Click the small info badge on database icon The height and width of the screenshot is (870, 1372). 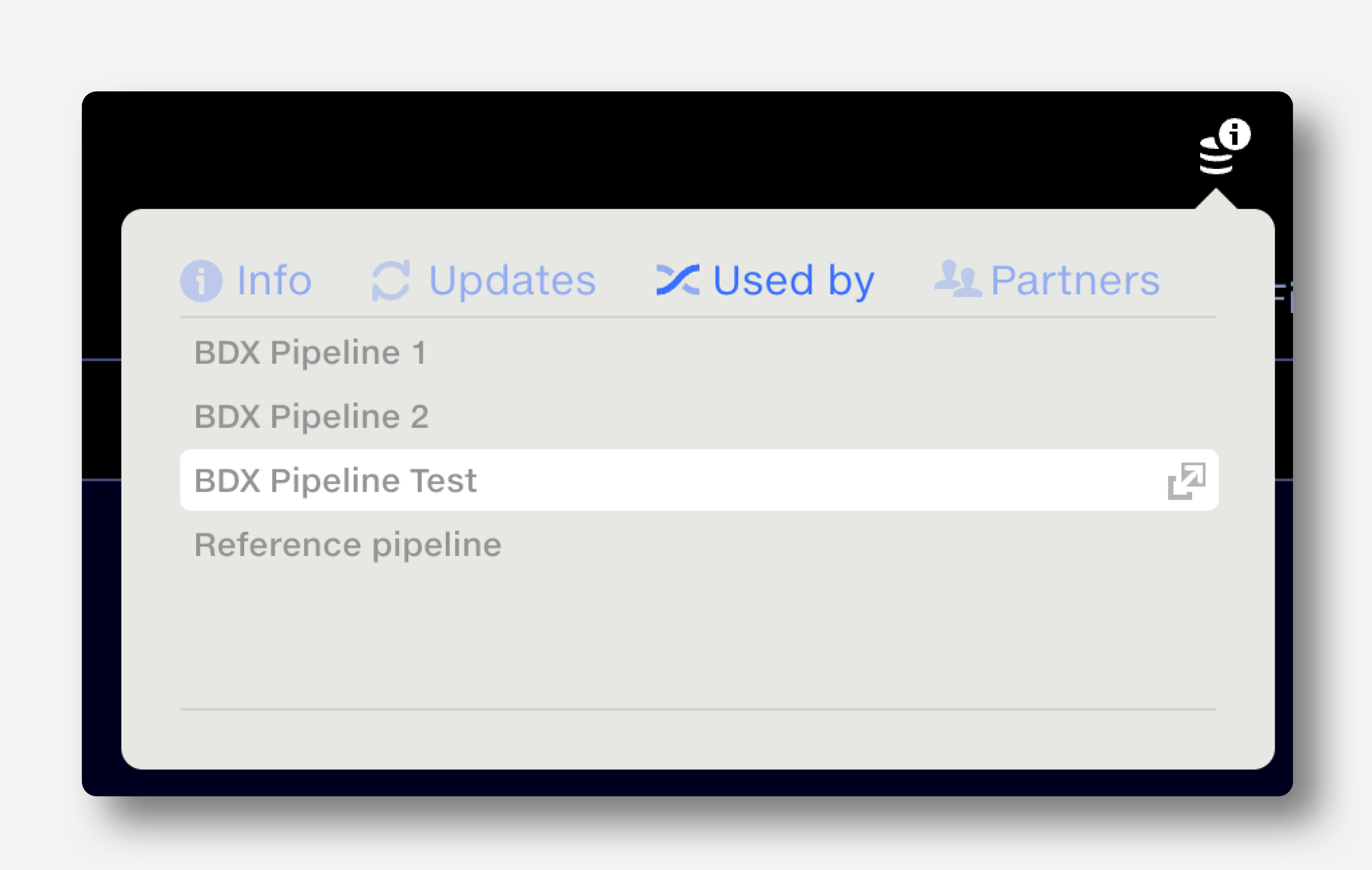click(1235, 135)
